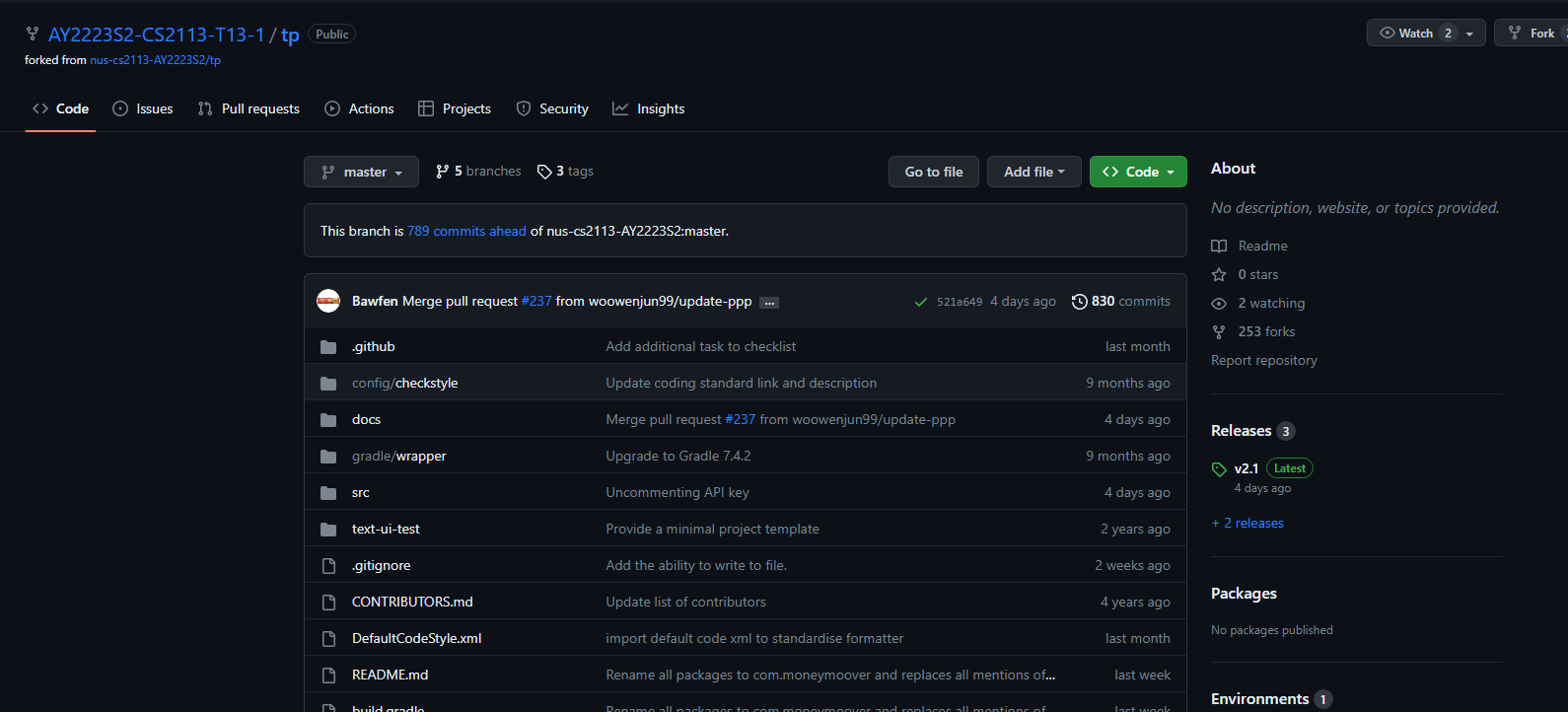This screenshot has width=1568, height=712.
Task: Open the Packages heading link
Action: pyautogui.click(x=1244, y=594)
